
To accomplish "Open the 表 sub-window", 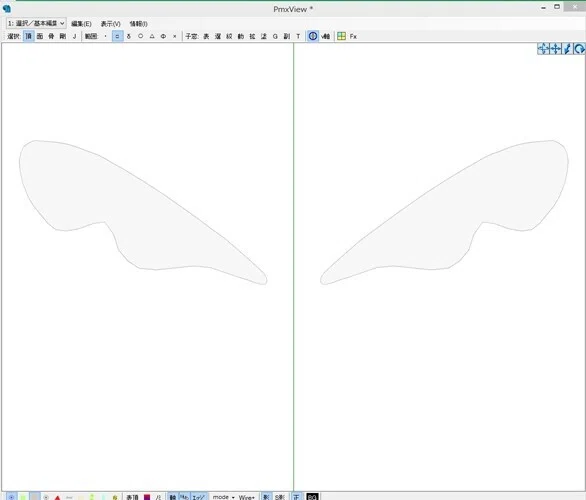I will [206, 36].
